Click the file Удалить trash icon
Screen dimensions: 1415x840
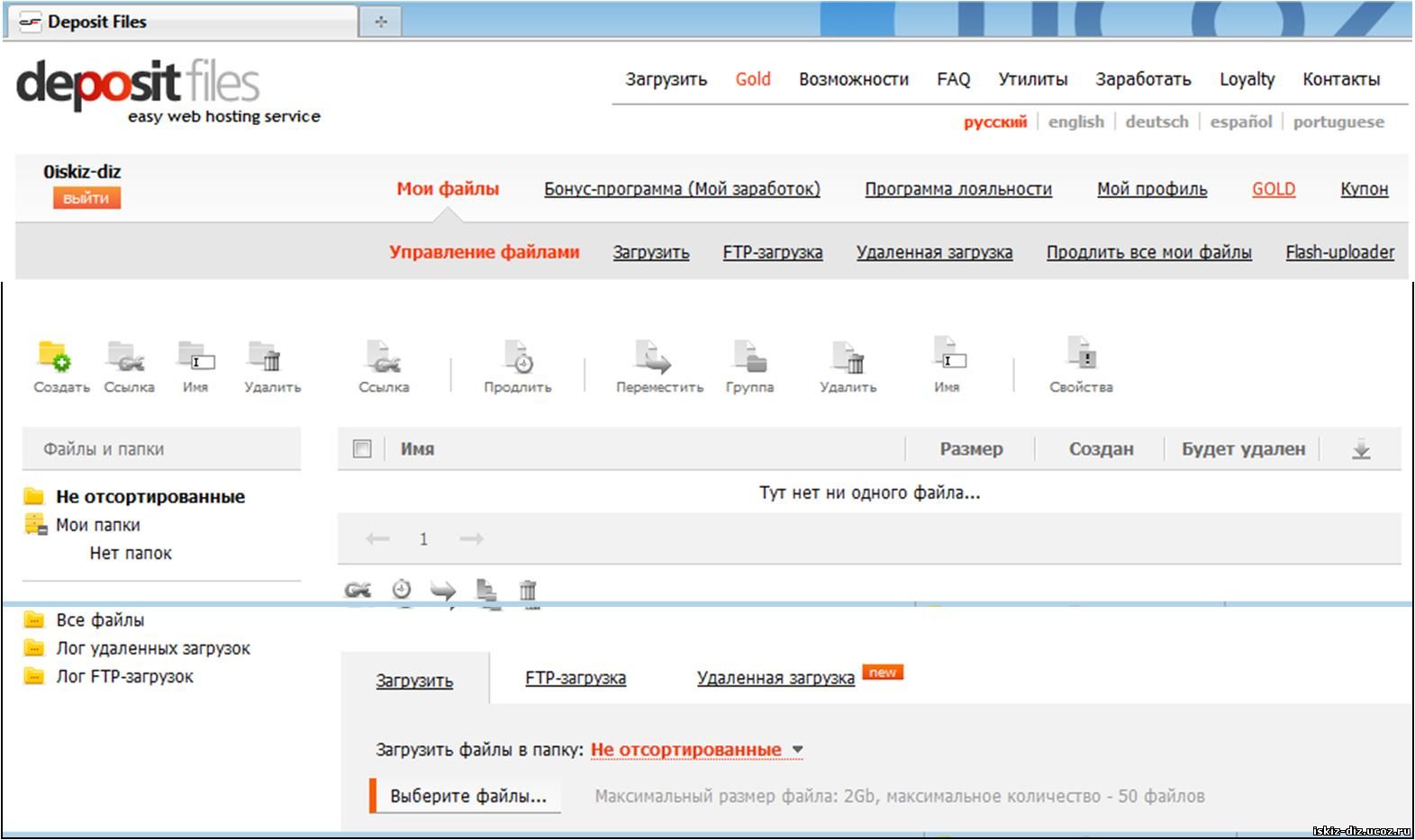tap(848, 357)
